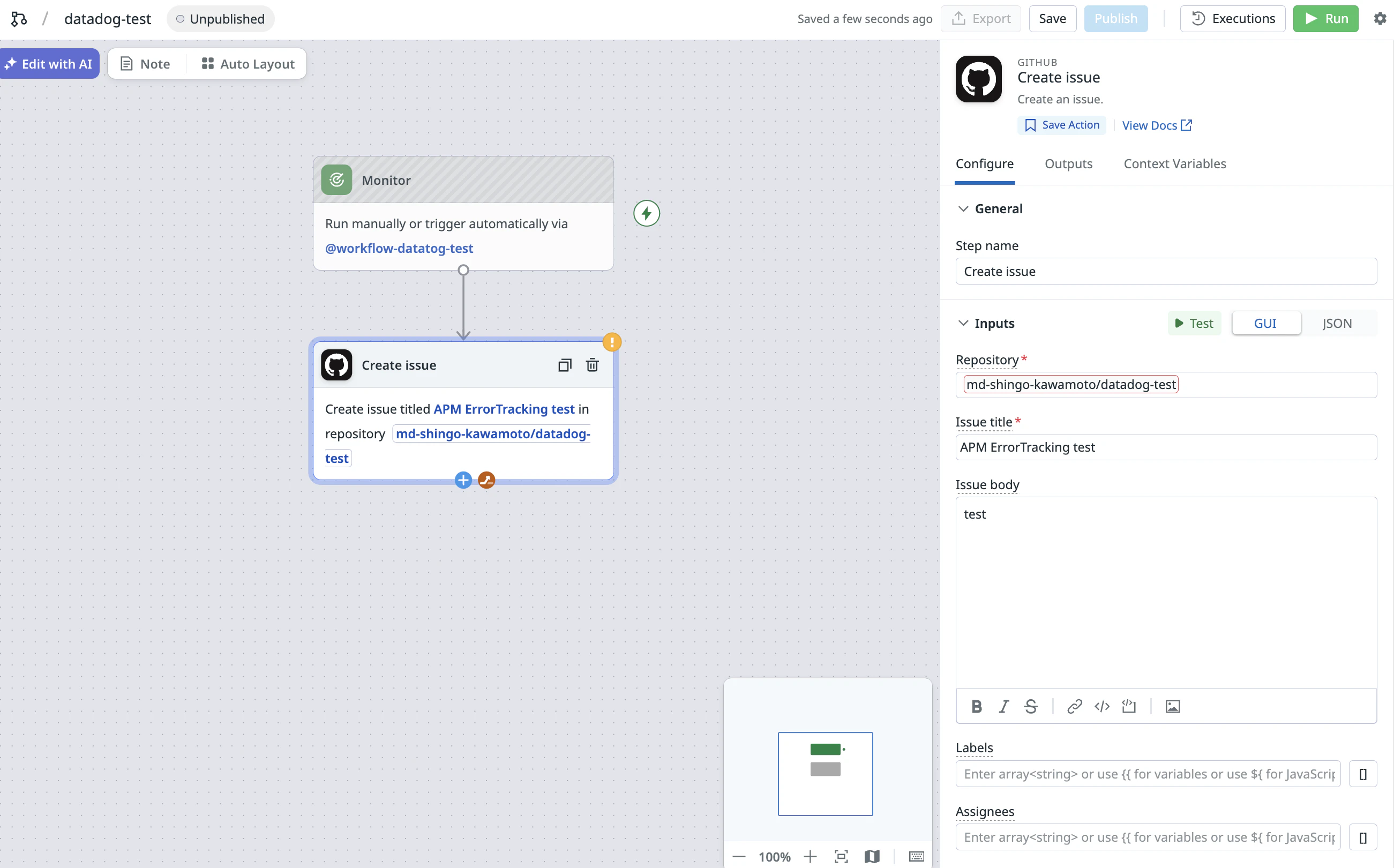Switch inputs to GUI mode
Screen dimensions: 1394x868
(1265, 323)
